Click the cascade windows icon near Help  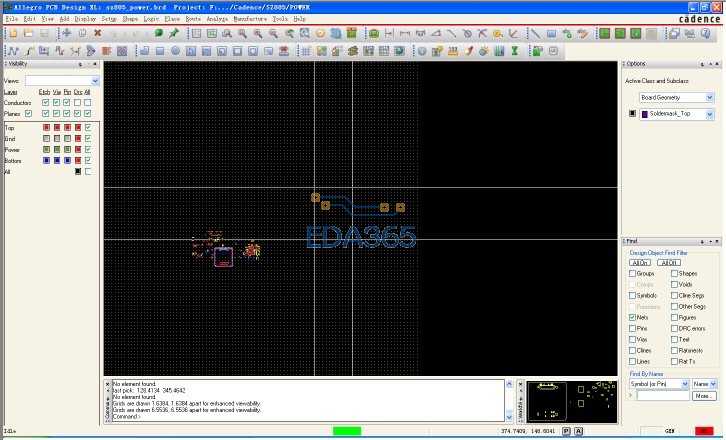[675, 33]
